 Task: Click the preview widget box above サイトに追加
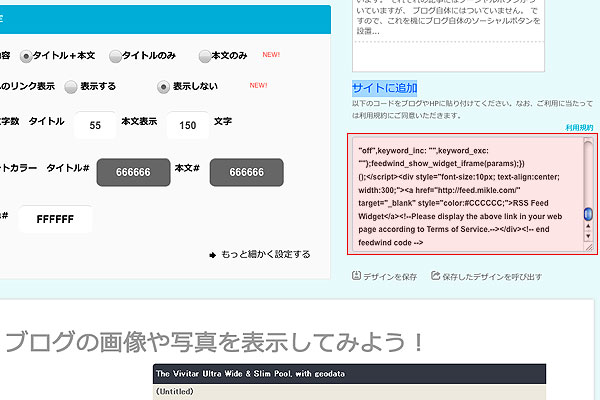point(448,36)
